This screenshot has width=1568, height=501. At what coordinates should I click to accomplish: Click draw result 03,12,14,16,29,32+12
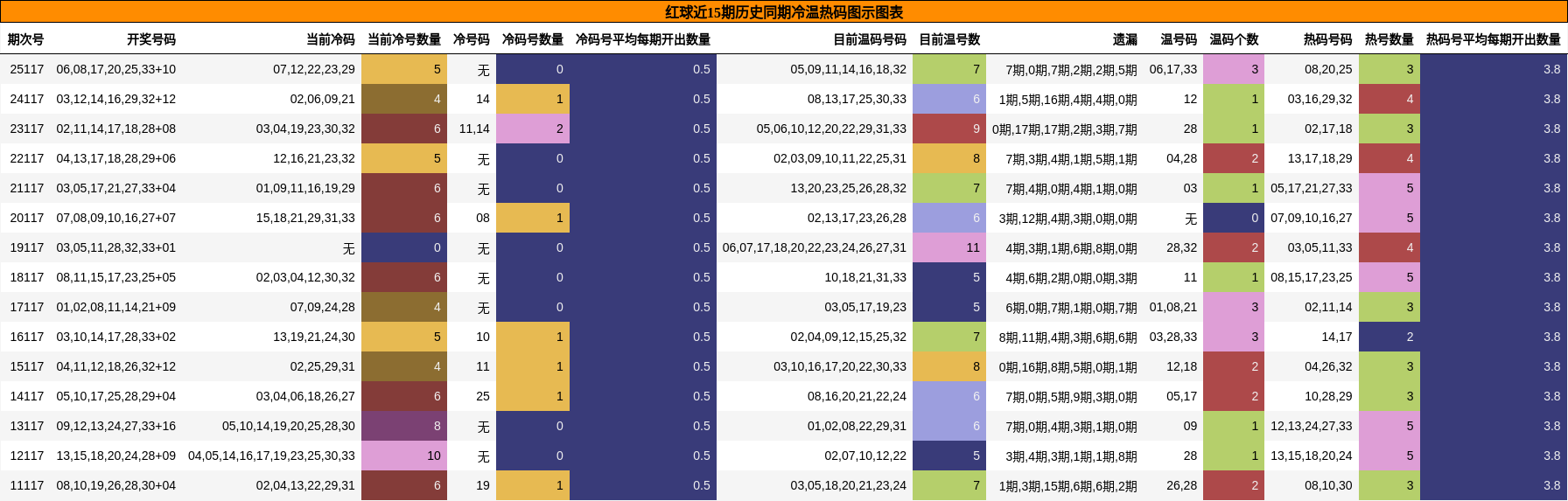coord(116,99)
